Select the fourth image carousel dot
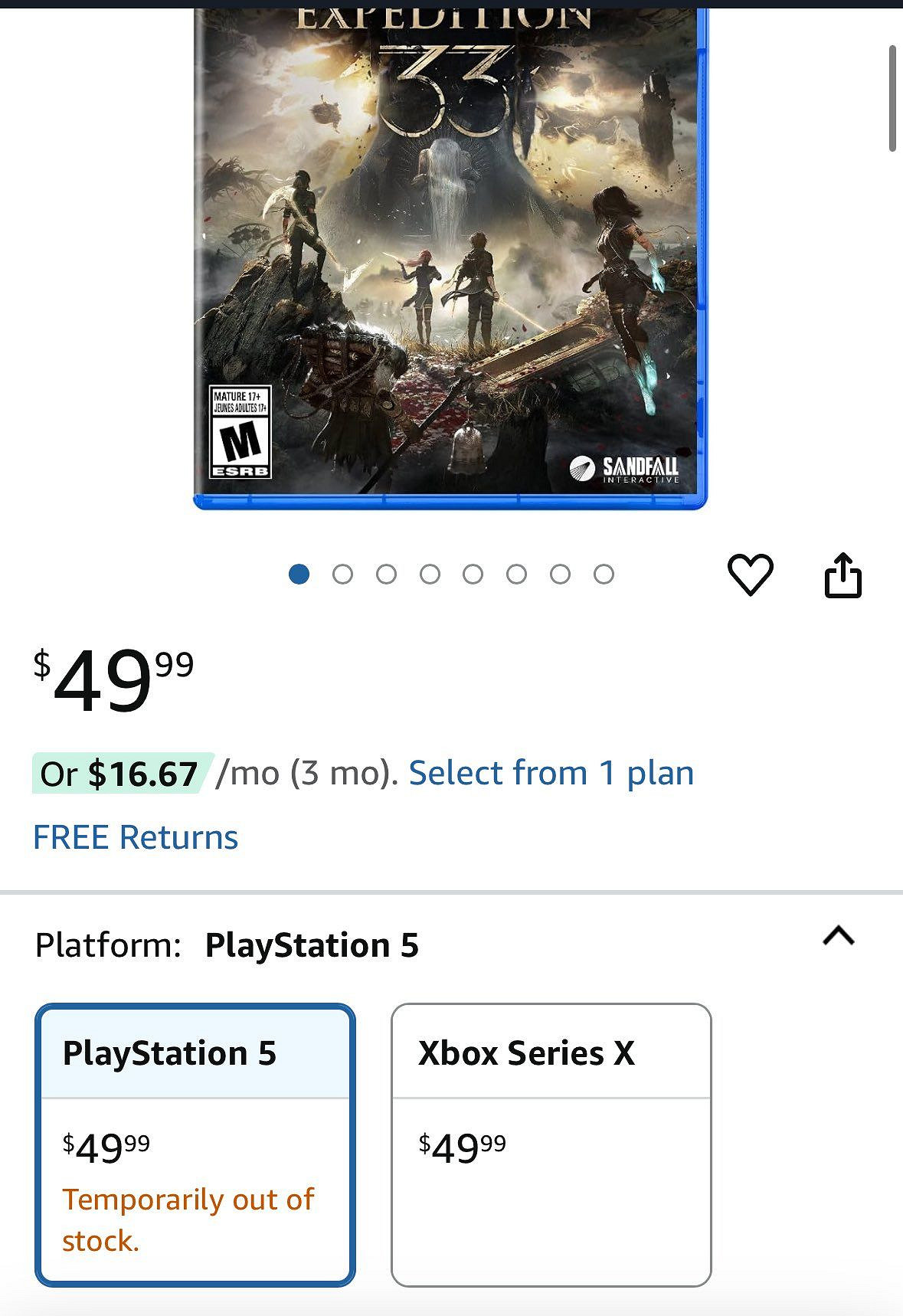Viewport: 903px width, 1316px height. click(x=430, y=574)
